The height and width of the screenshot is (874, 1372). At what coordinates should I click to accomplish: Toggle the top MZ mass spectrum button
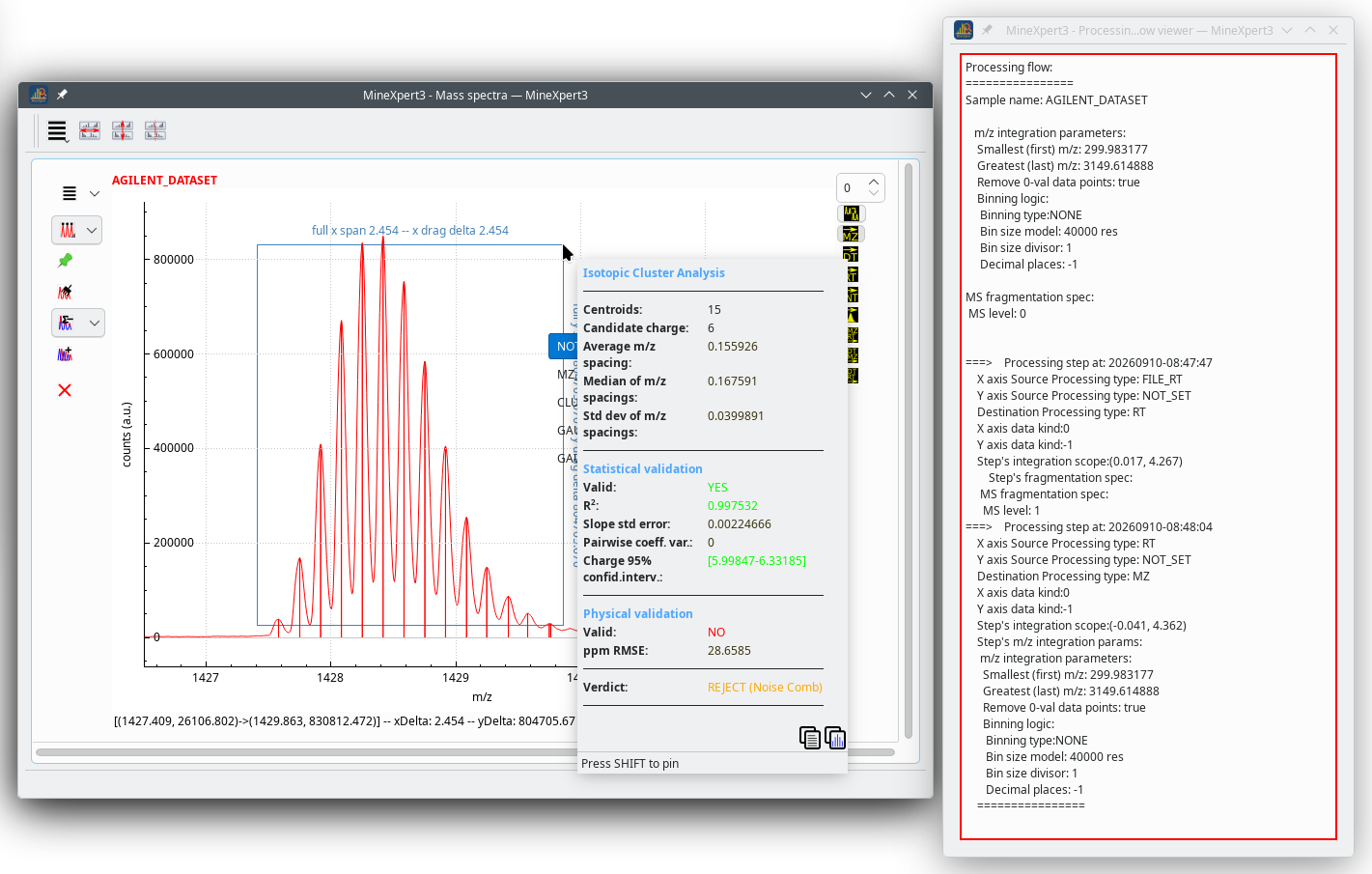[851, 213]
